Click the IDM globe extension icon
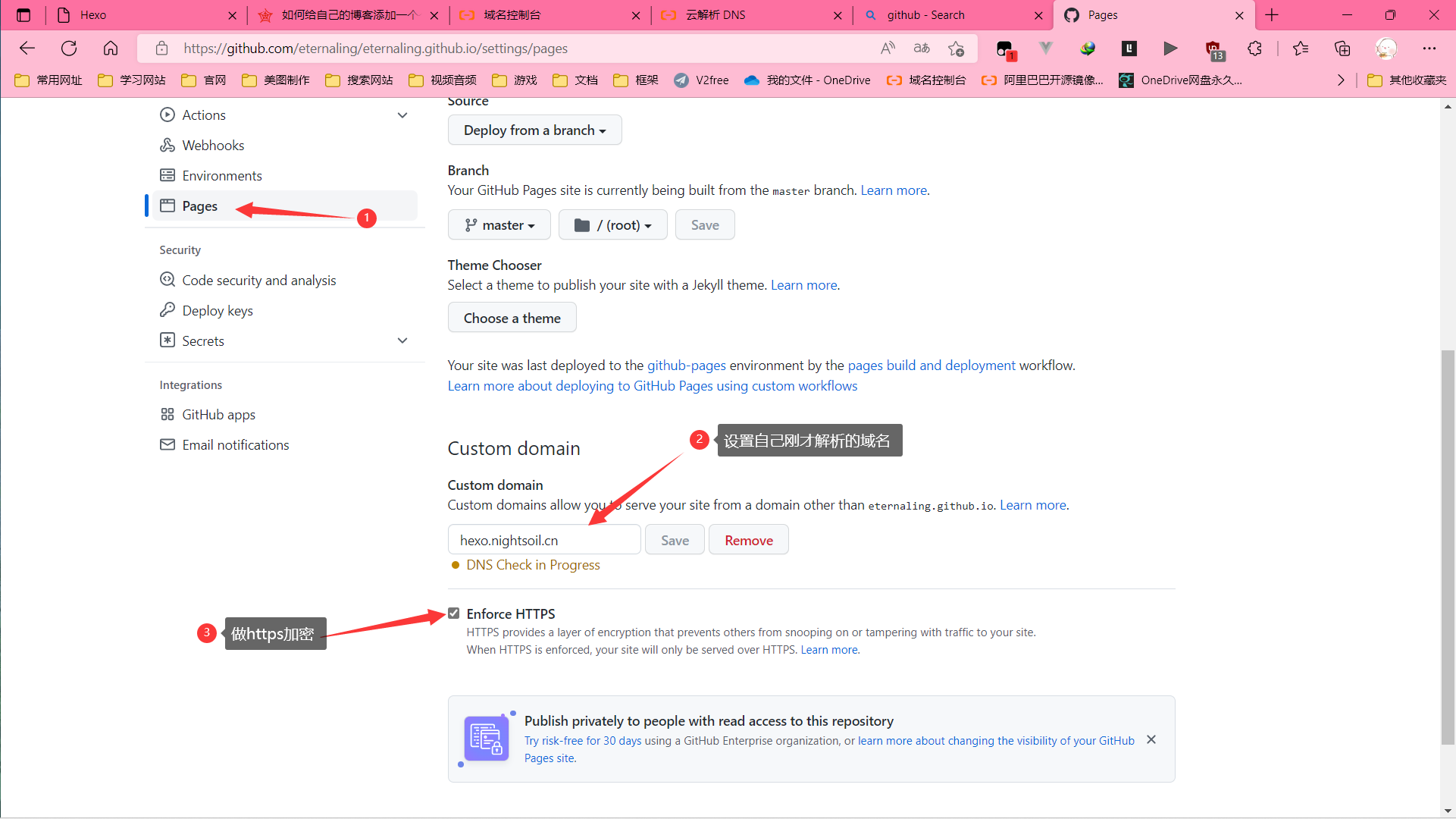Viewport: 1456px width, 819px height. pos(1088,49)
